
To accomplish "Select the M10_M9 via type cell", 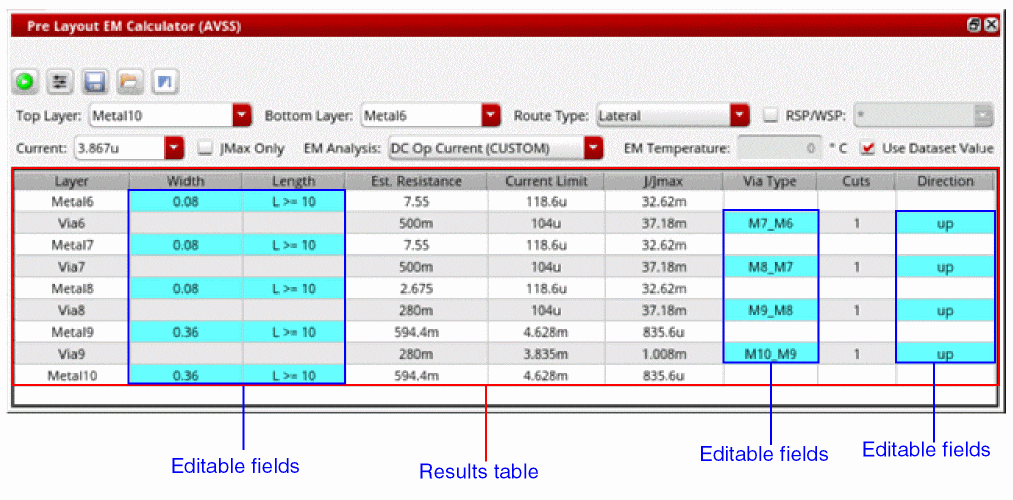I will pyautogui.click(x=770, y=353).
